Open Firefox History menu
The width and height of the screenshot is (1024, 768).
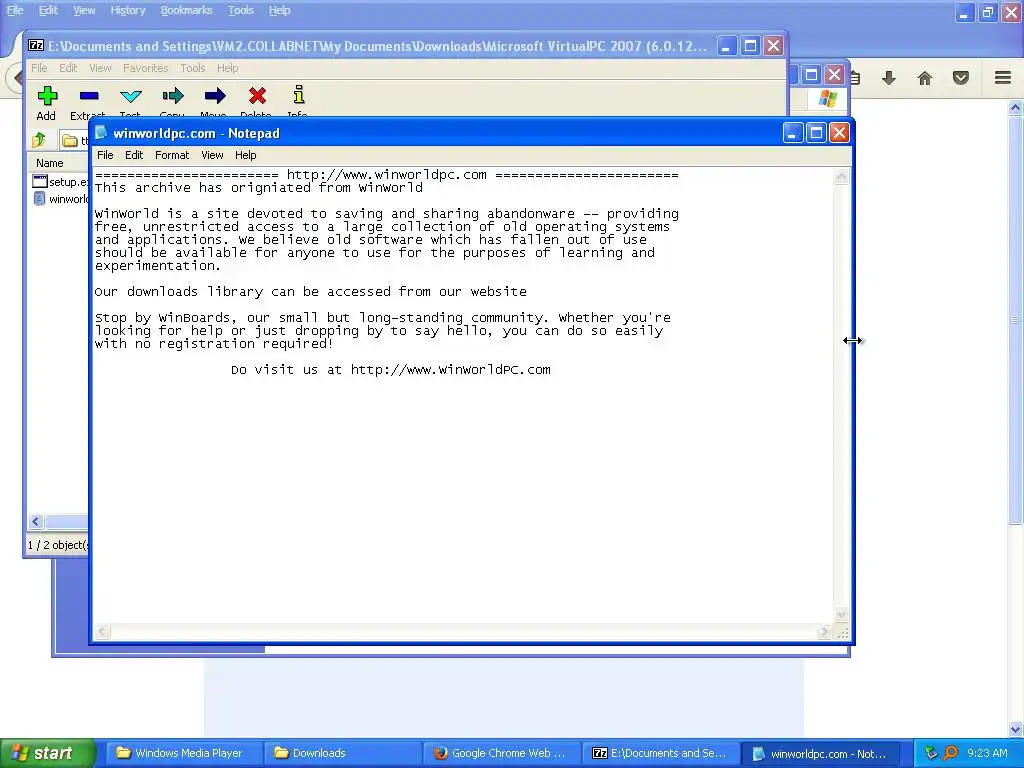(x=127, y=10)
